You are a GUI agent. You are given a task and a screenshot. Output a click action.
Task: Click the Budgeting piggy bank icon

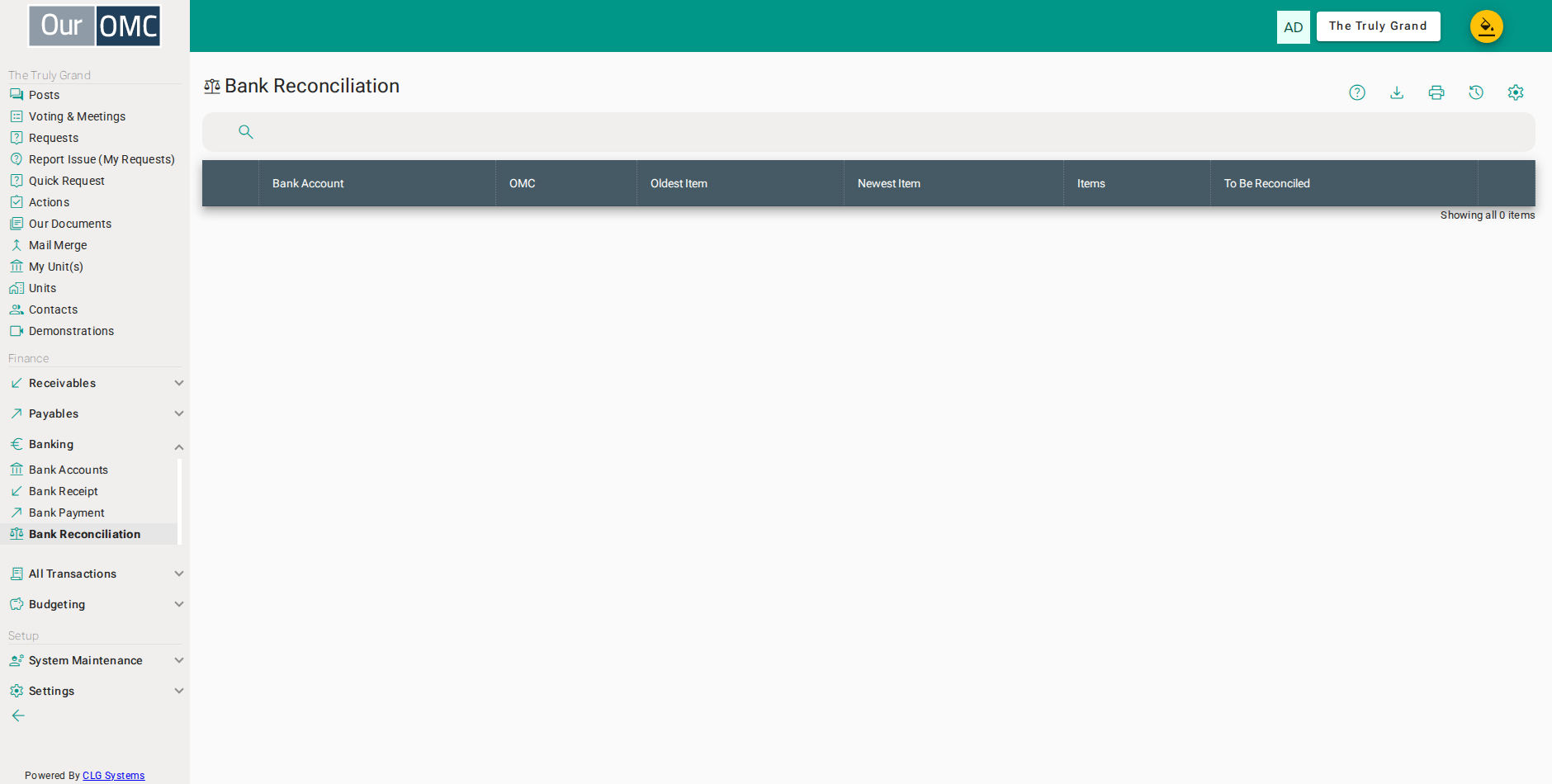(x=17, y=604)
